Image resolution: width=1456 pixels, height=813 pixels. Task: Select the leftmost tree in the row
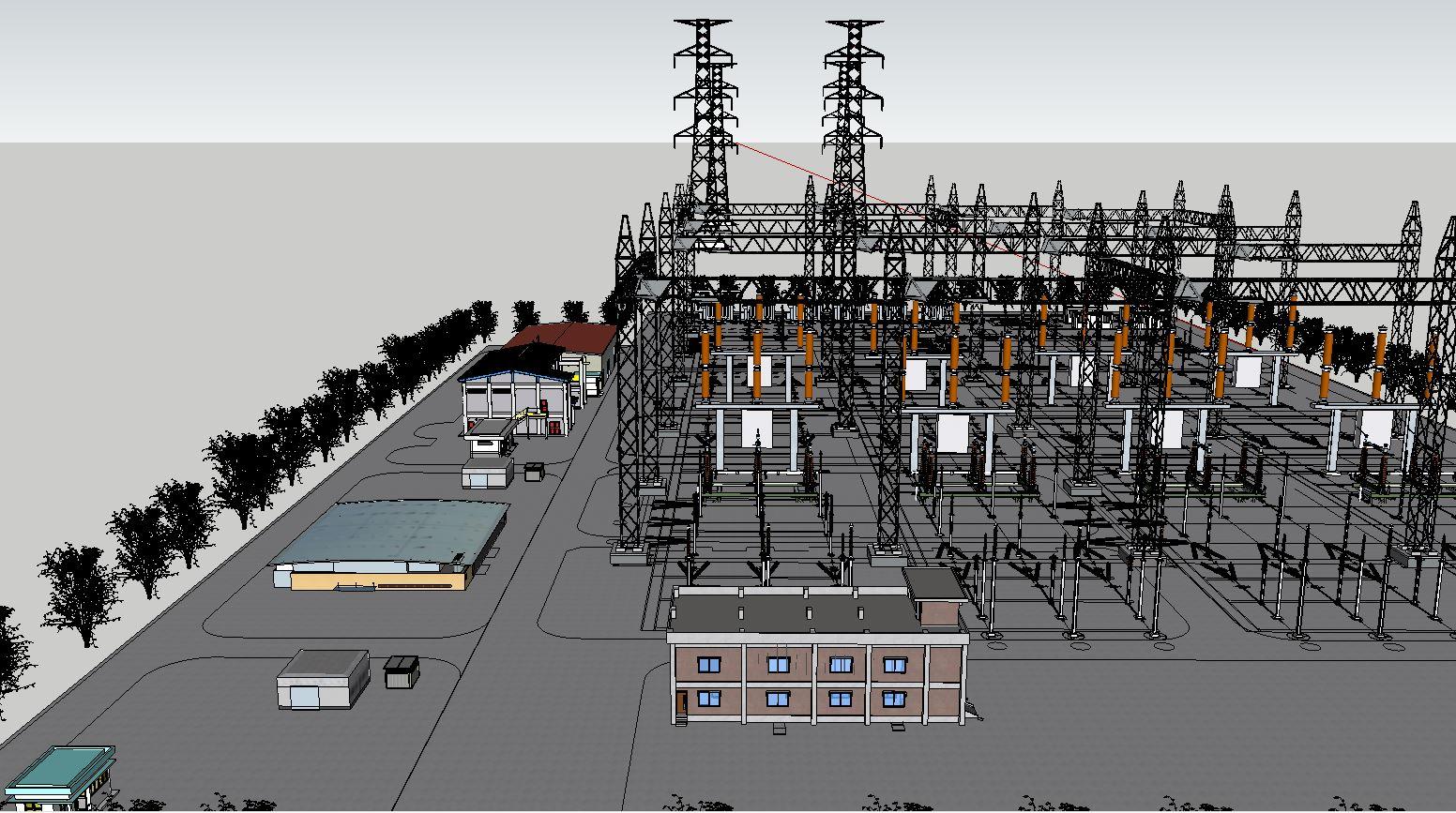coord(11,656)
